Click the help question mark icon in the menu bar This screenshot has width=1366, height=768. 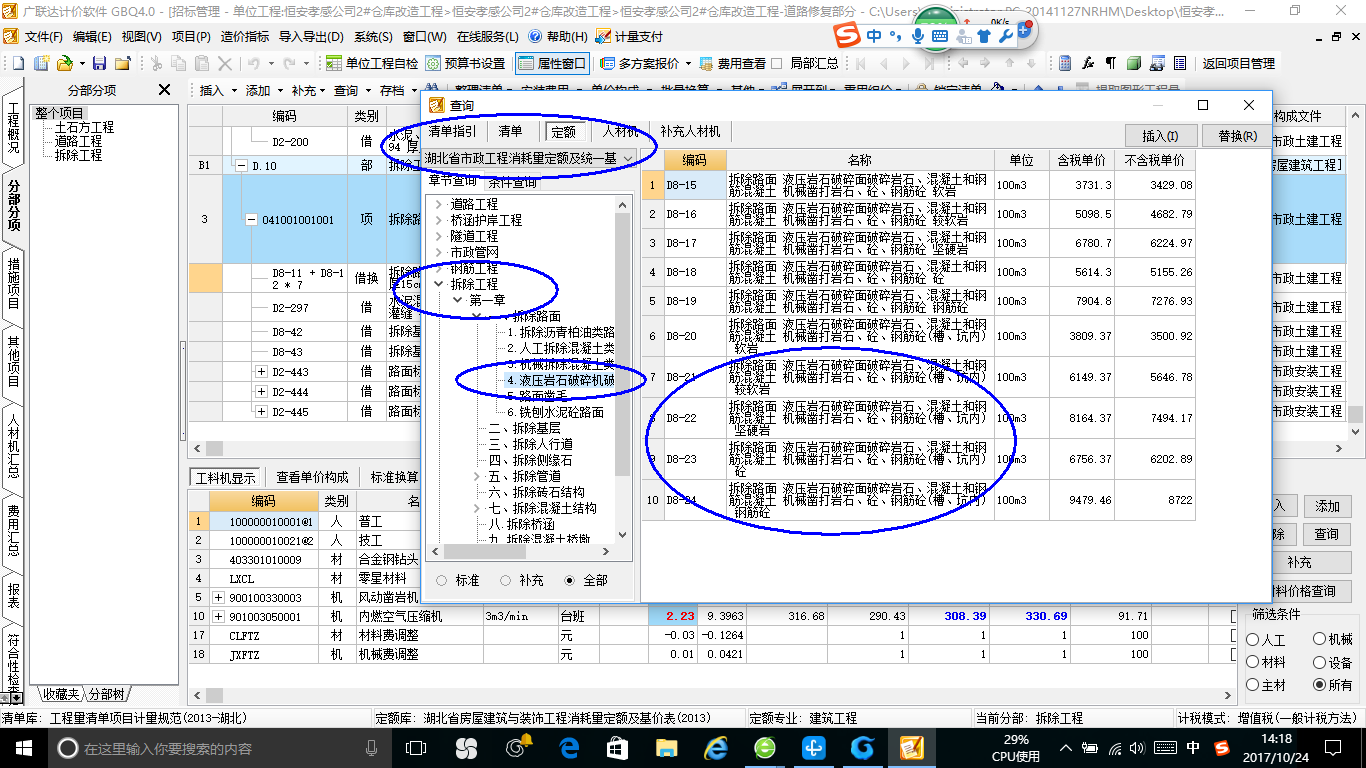(536, 36)
